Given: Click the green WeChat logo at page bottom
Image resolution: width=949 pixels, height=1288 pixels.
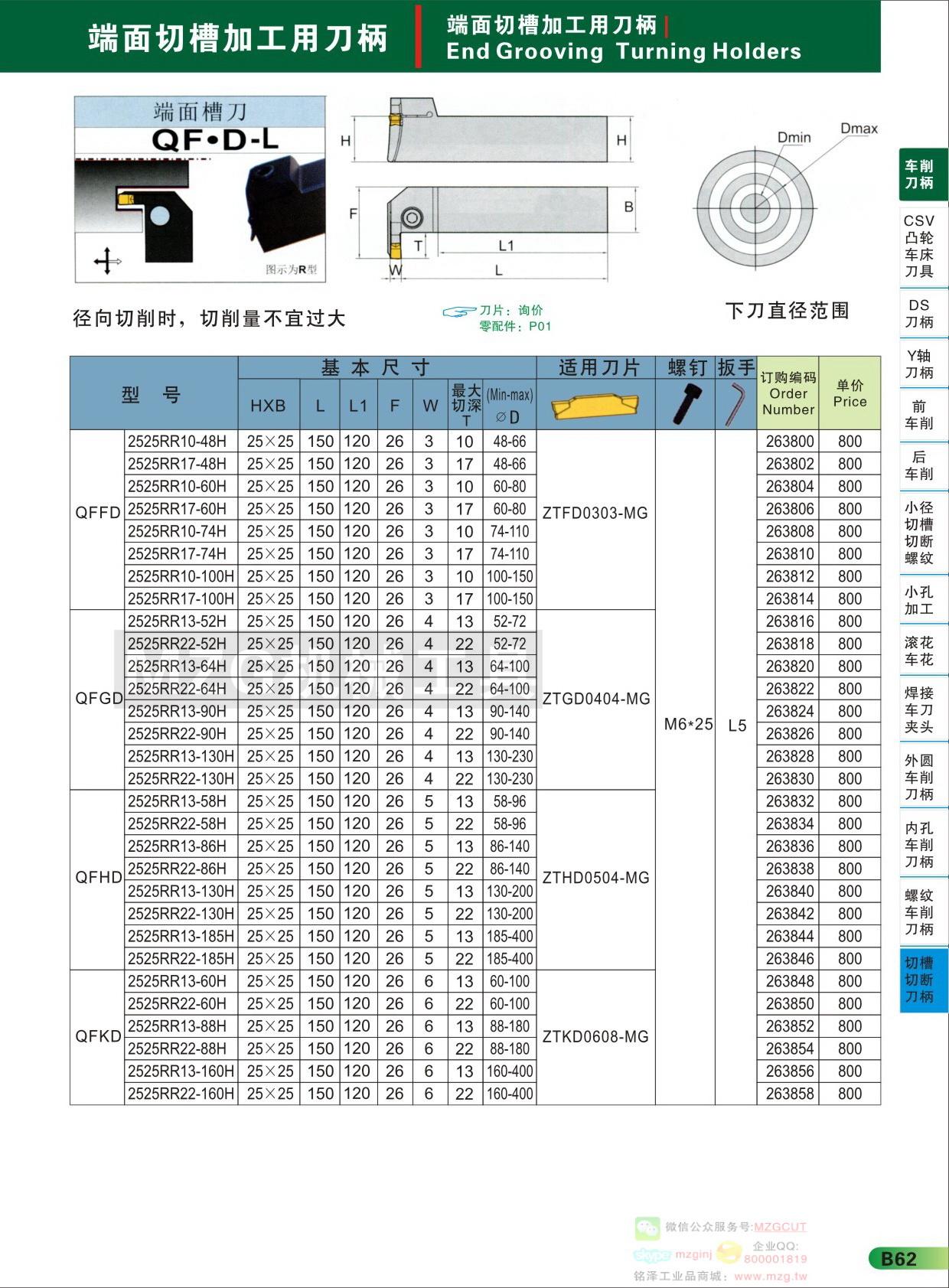Looking at the screenshot, I should pyautogui.click(x=647, y=1228).
